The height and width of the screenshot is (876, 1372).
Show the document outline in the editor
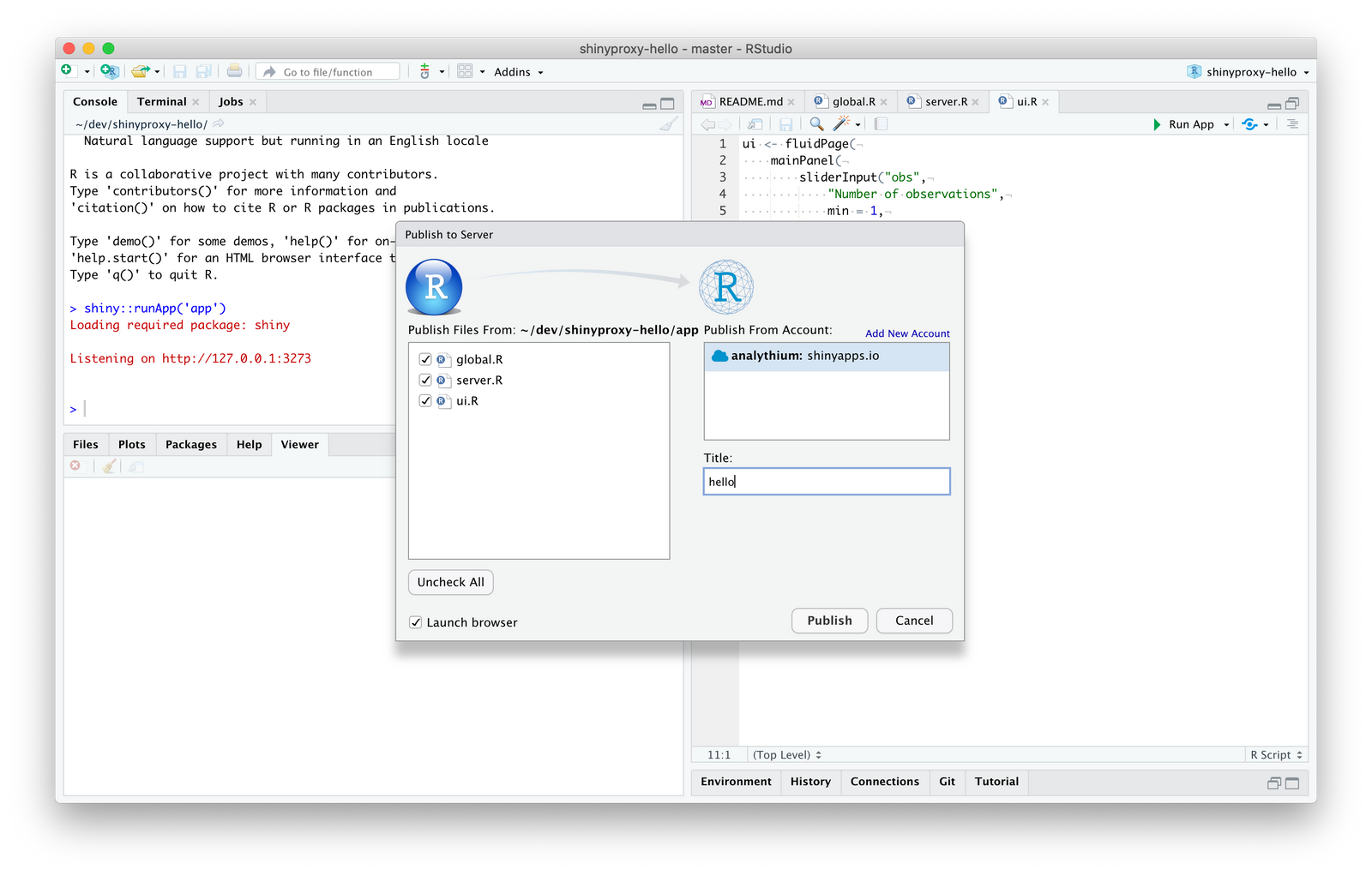tap(1295, 123)
